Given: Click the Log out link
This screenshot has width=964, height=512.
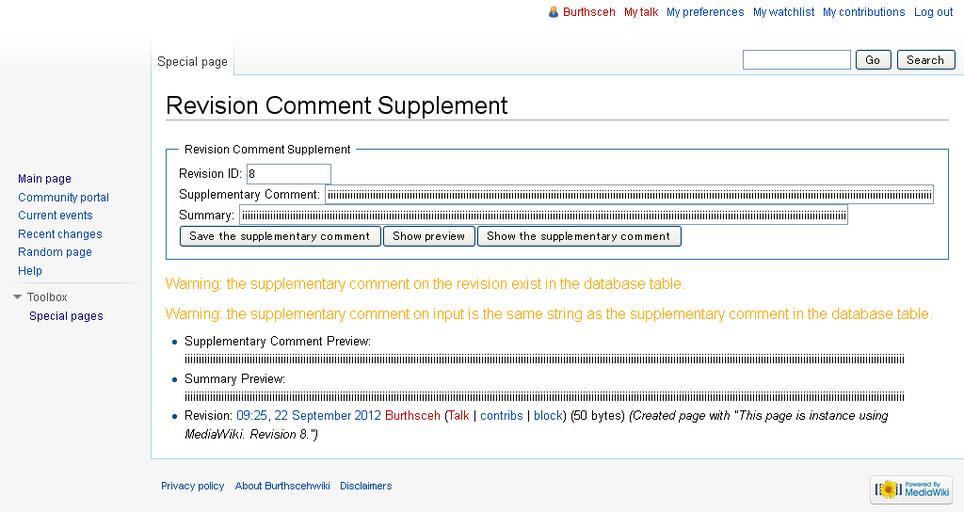Looking at the screenshot, I should tap(933, 12).
